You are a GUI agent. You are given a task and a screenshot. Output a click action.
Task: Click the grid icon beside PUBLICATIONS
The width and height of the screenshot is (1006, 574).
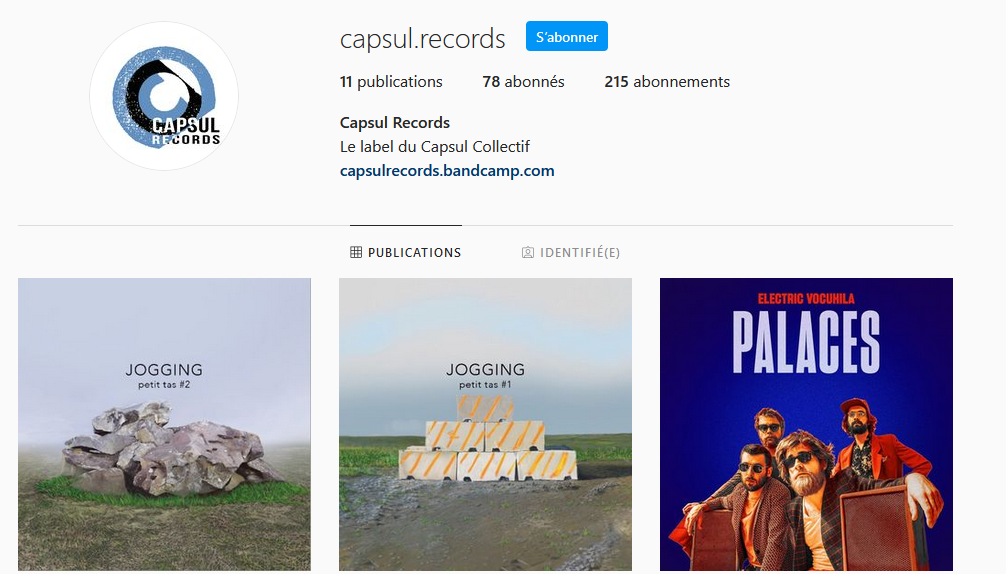(x=356, y=252)
